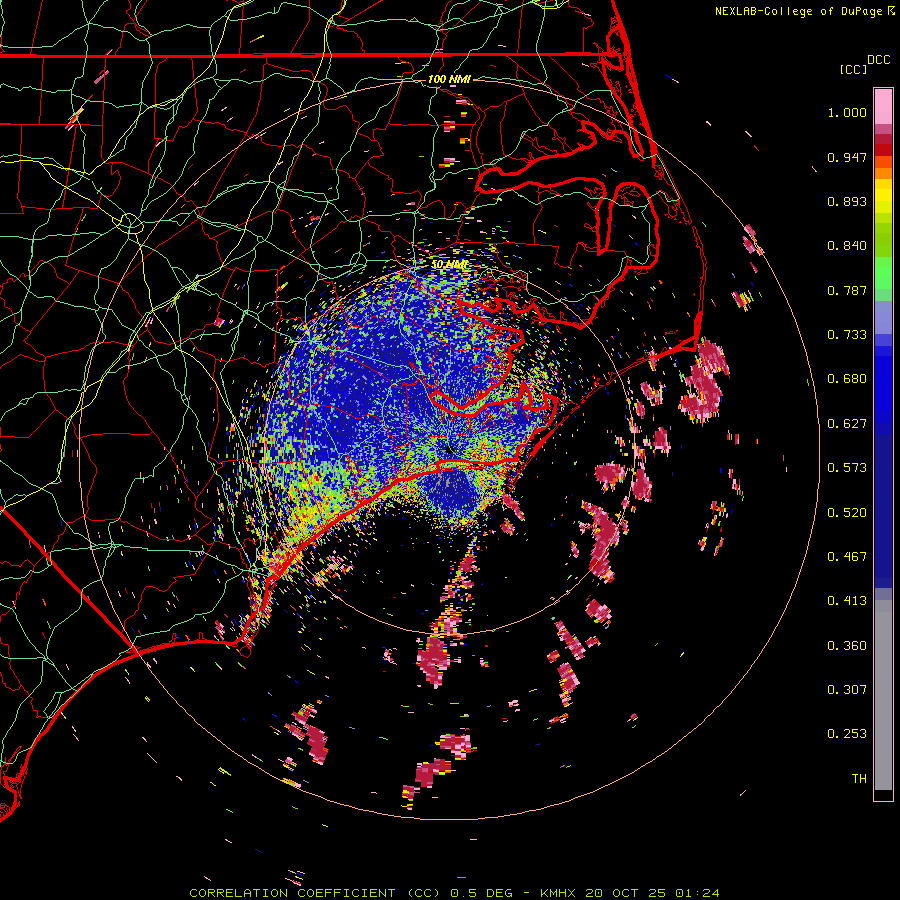The image size is (900, 900).
Task: Click the [CC] unit label above the legend
Action: [853, 69]
